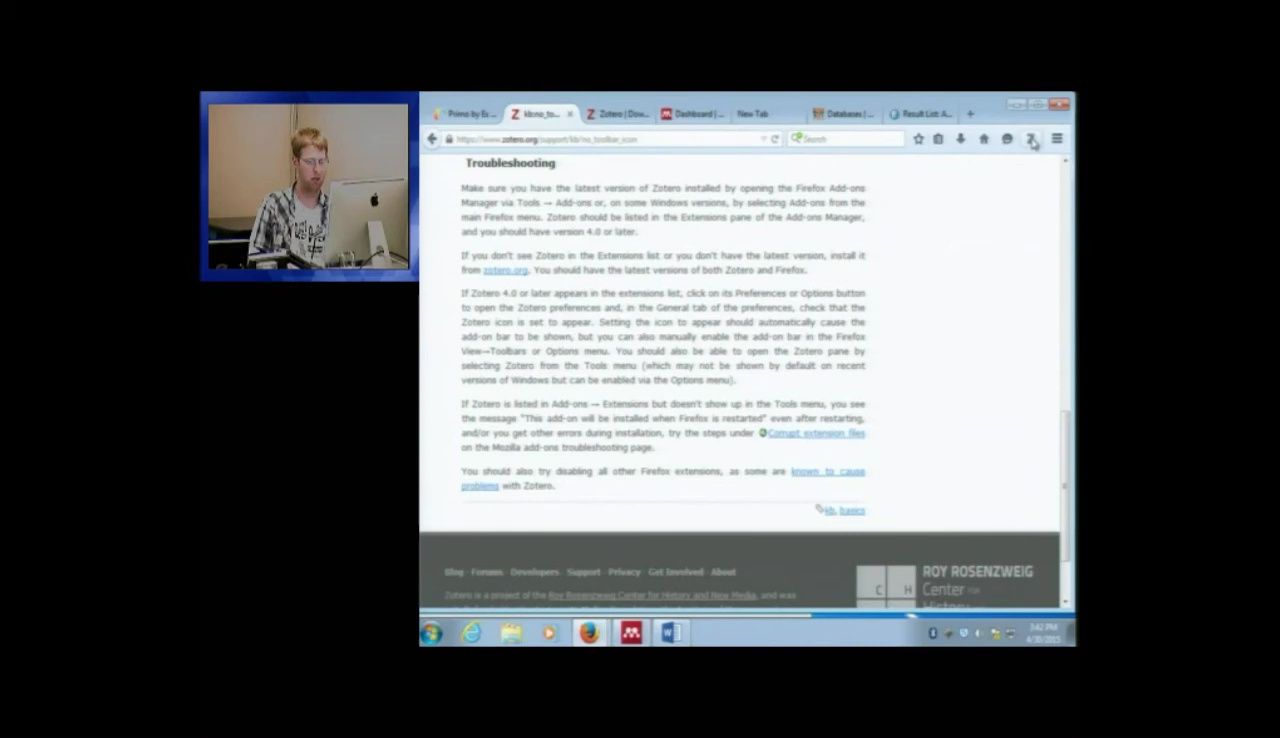Click the taskbar clock and date
The image size is (1280, 738).
click(1042, 633)
